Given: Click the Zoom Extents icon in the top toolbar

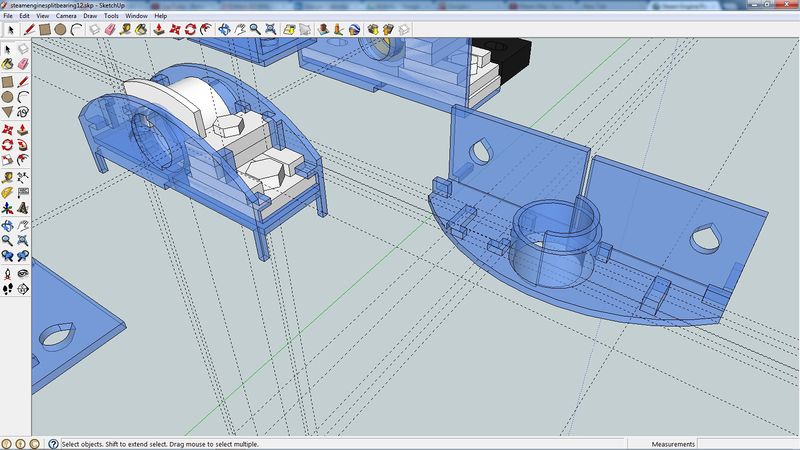Looking at the screenshot, I should point(271,30).
